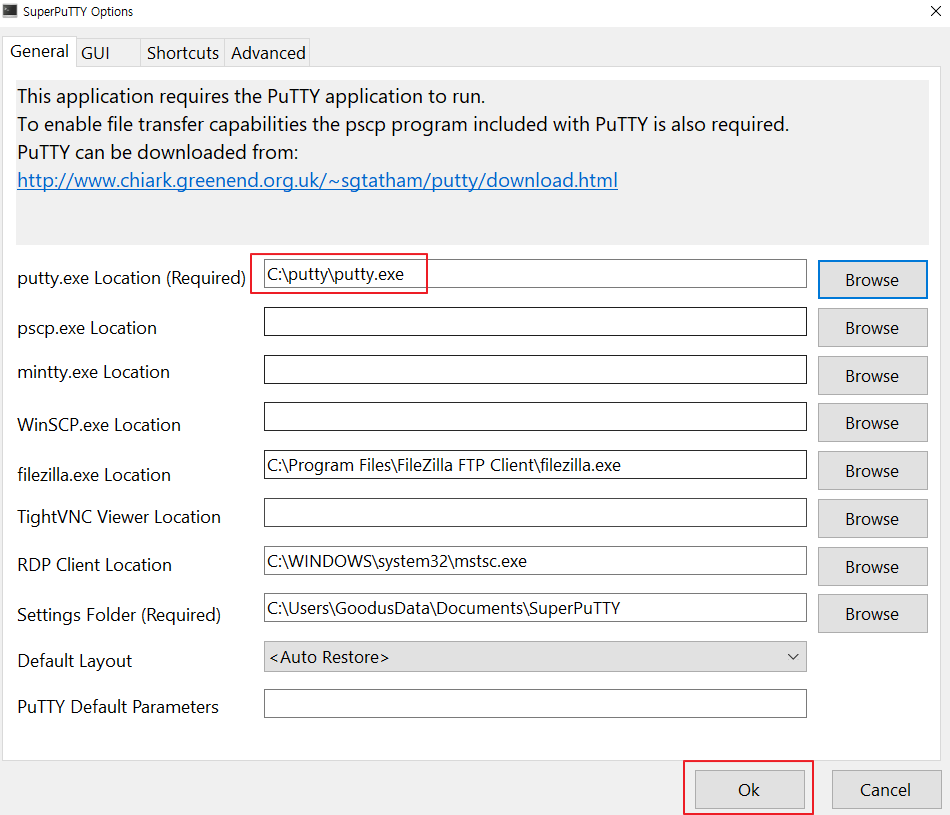Confirm options with the Ok button
950x815 pixels.
coord(749,789)
